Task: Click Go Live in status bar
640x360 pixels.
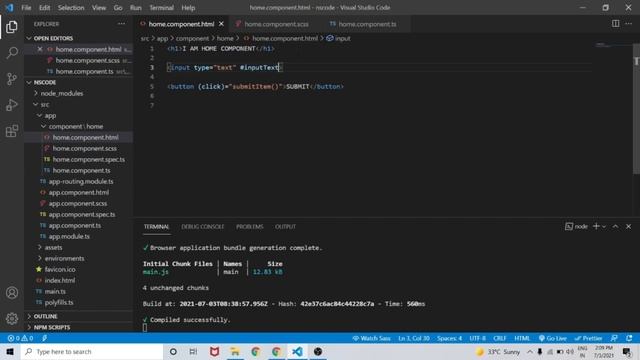Action: click(553, 338)
